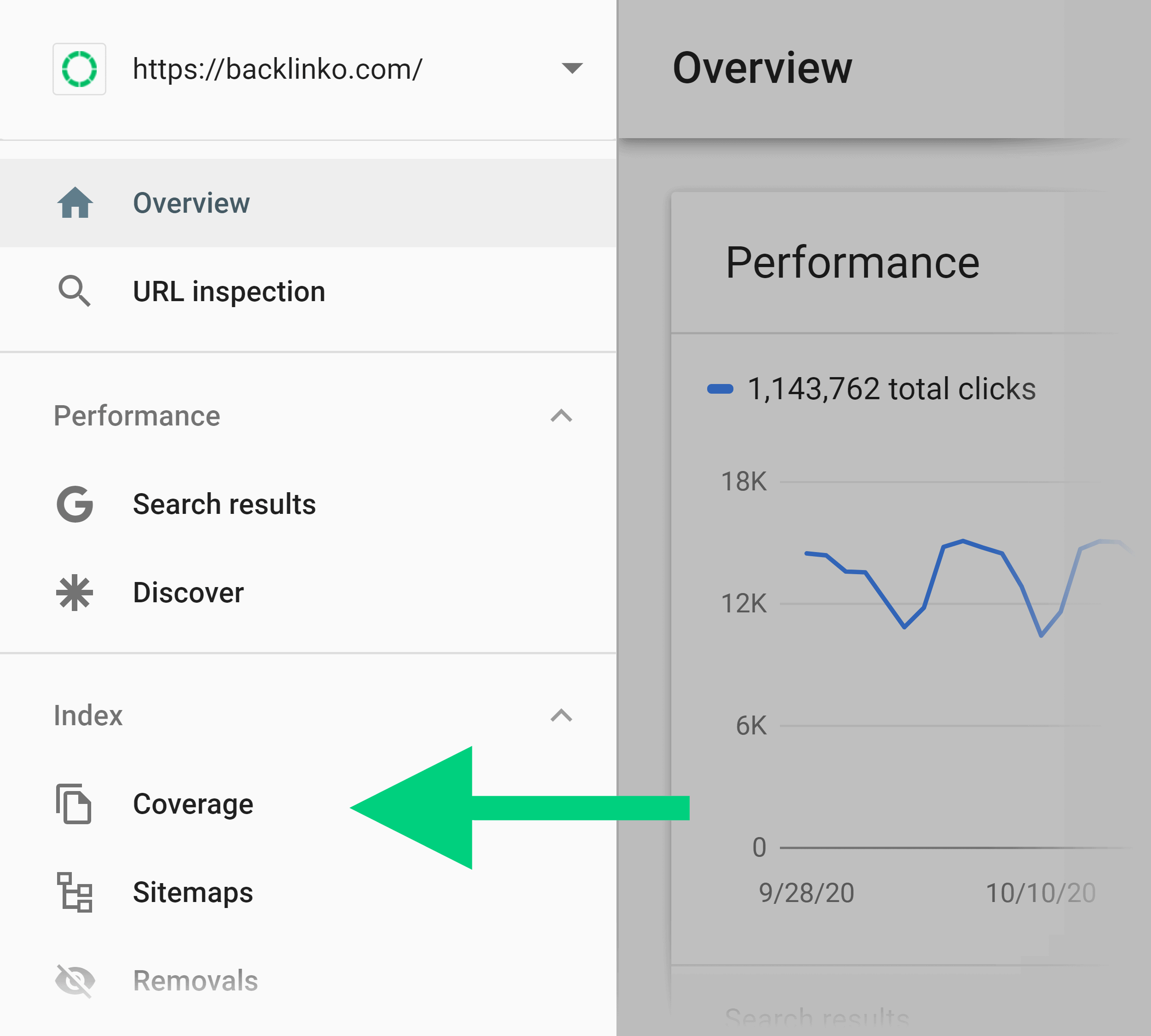
Task: Open the property selector dropdown arrow
Action: (571, 68)
